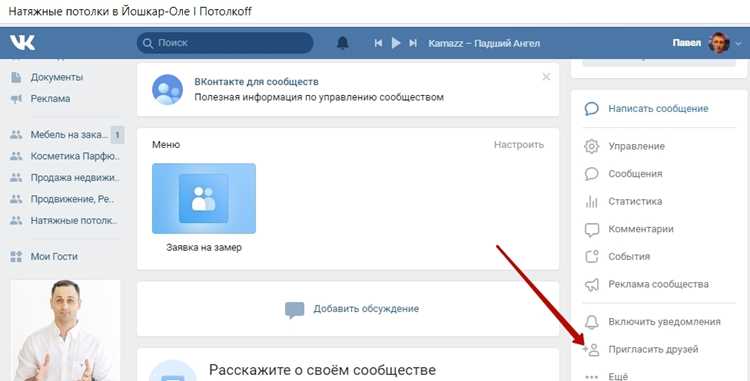Open community Сообщения

point(635,174)
